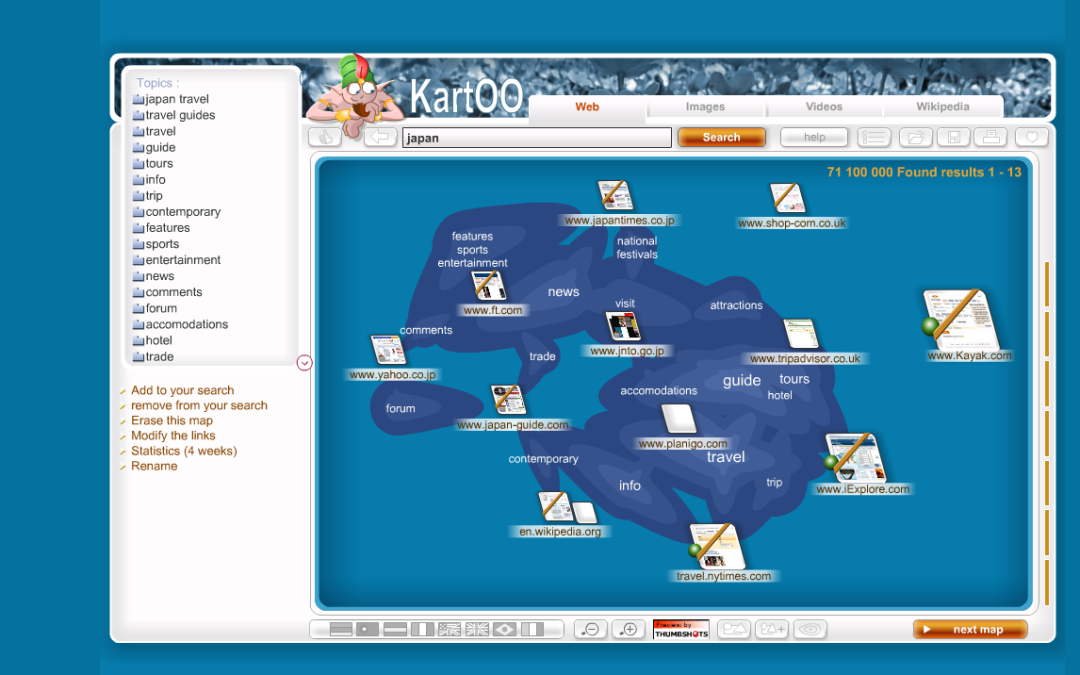Go back with the left arrow button
The width and height of the screenshot is (1080, 675).
(x=380, y=136)
